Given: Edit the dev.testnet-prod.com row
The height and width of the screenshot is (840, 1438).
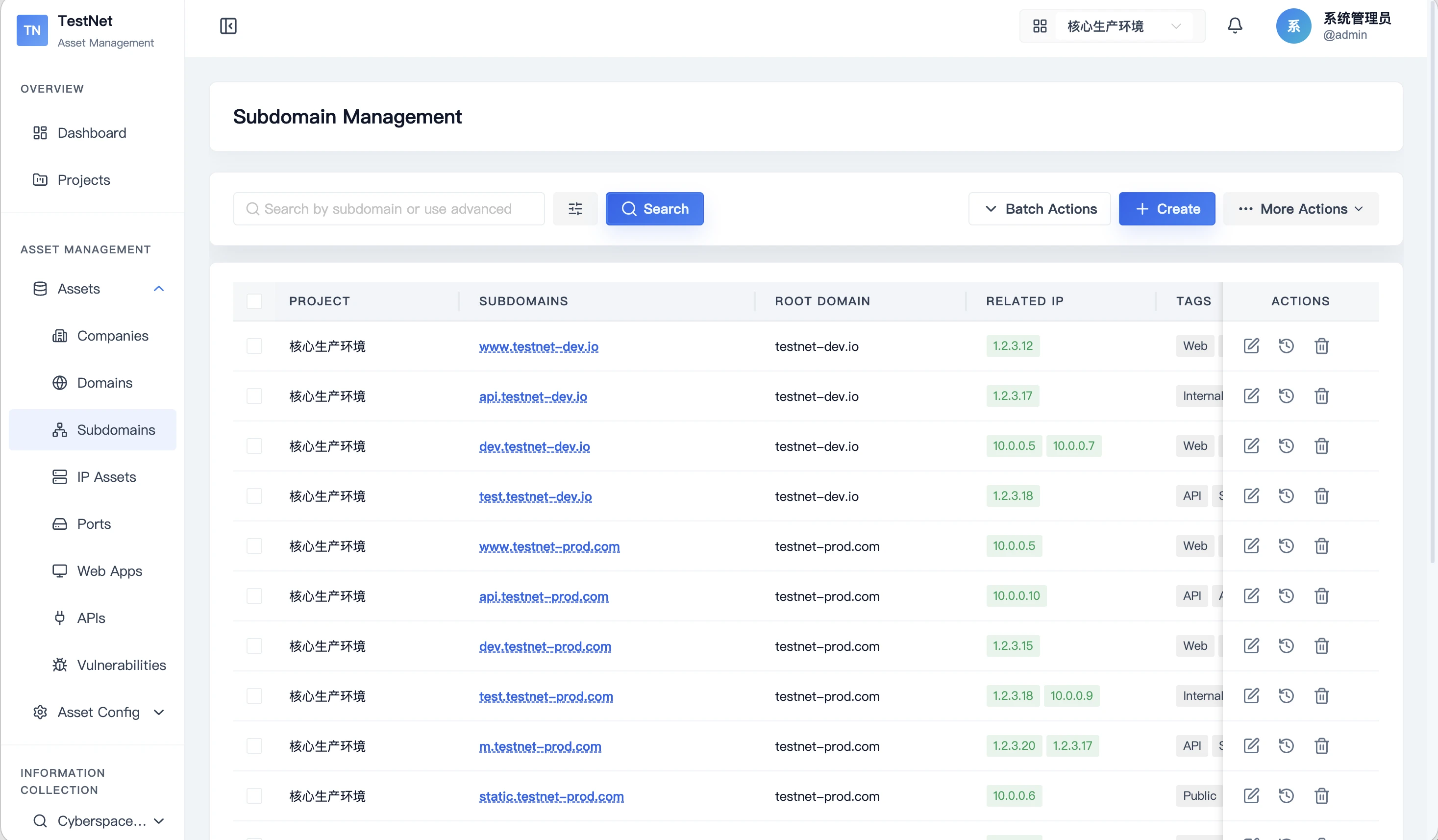Looking at the screenshot, I should 1251,646.
